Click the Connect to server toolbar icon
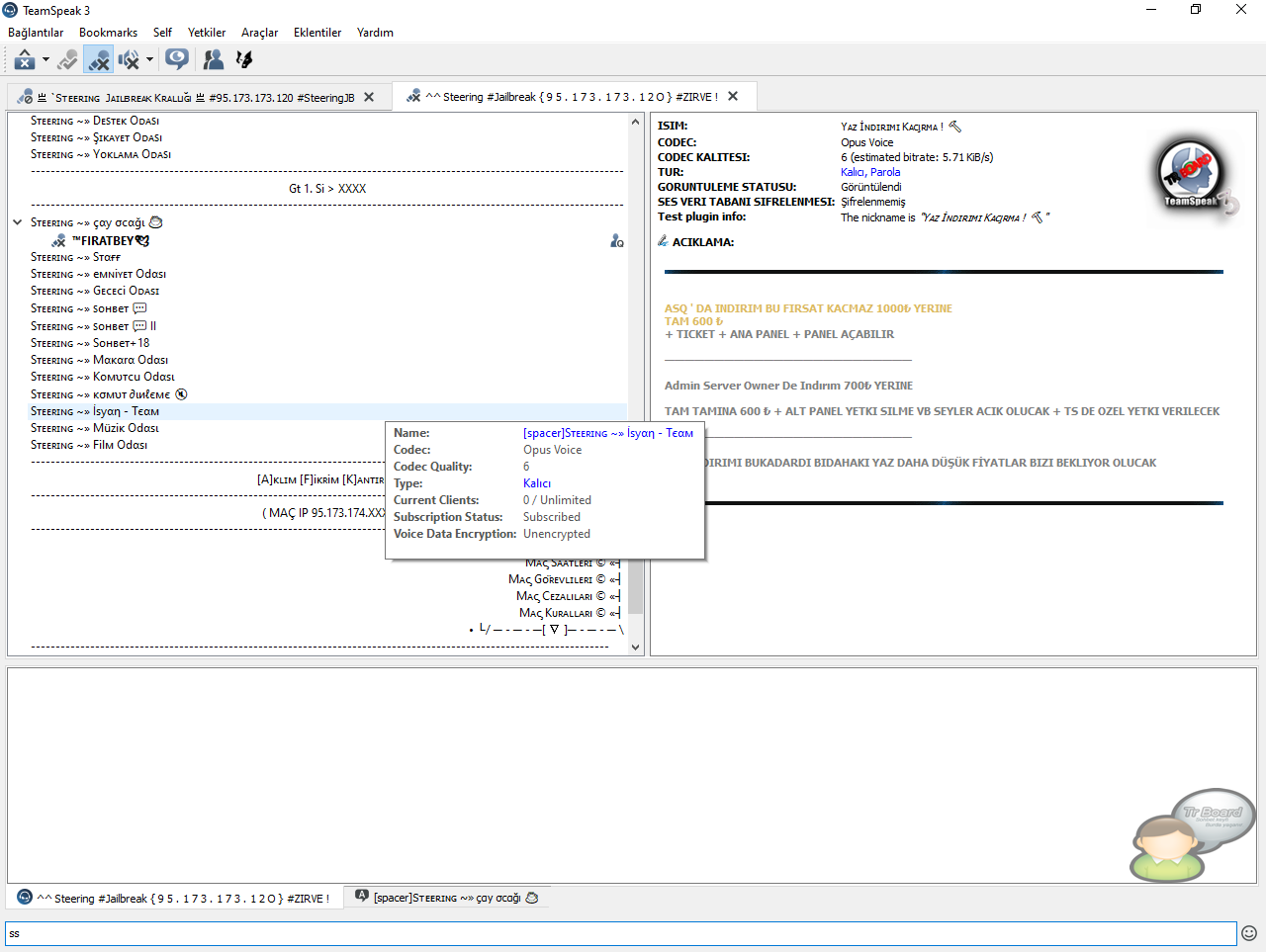 (24, 60)
